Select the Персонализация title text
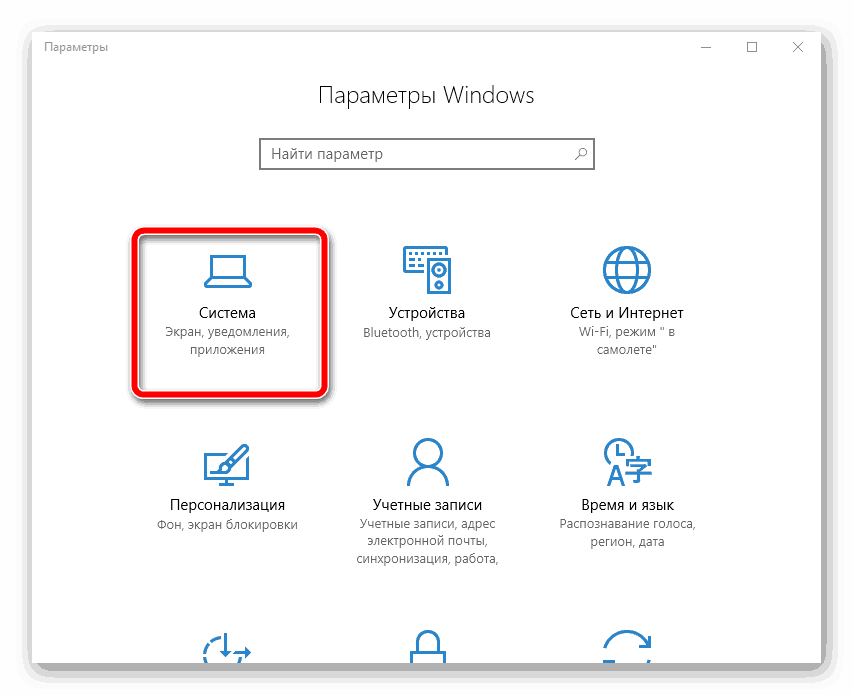Screen dimensions: 853x695 tap(227, 505)
